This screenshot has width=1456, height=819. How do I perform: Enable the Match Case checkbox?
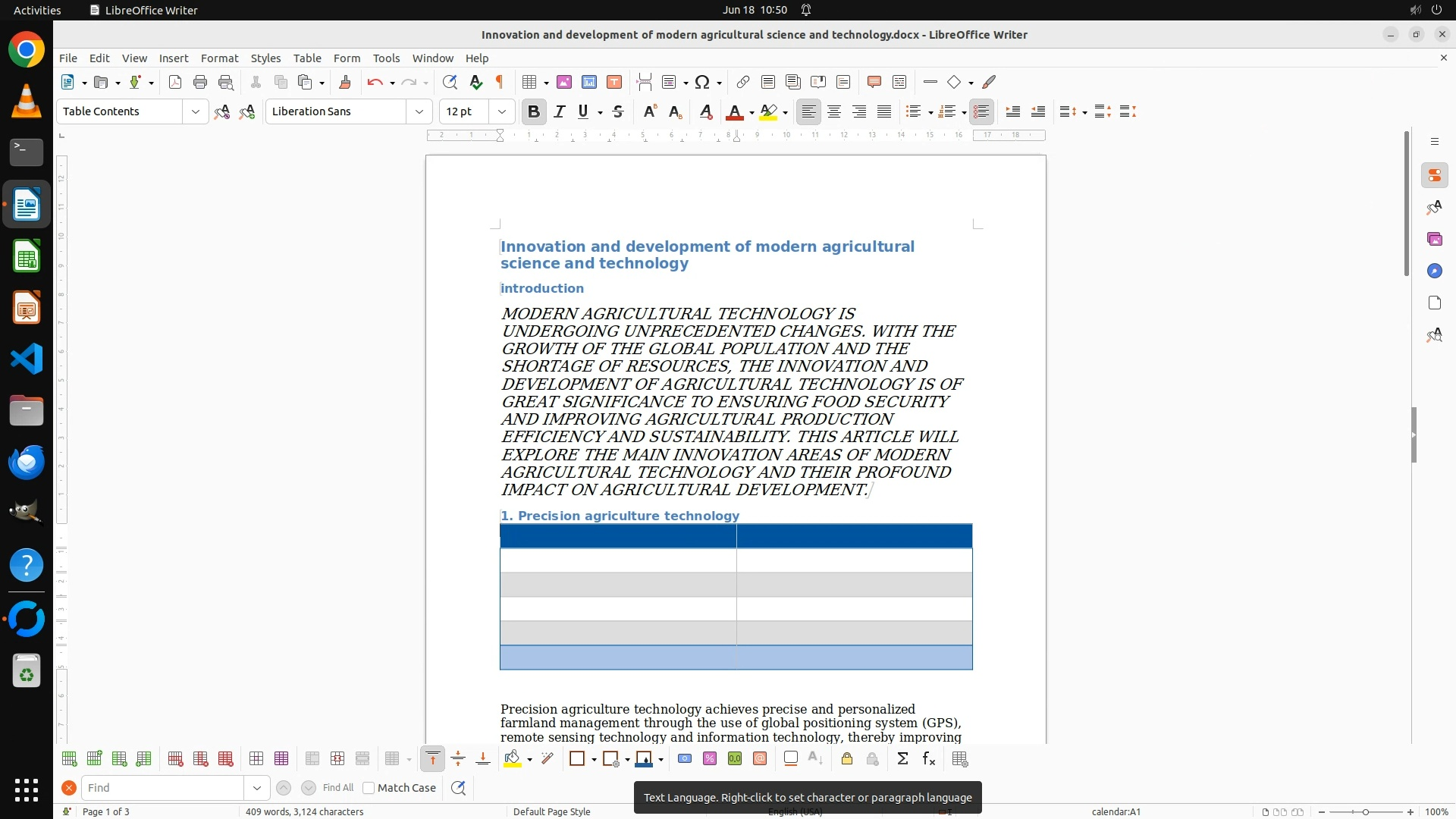(369, 788)
